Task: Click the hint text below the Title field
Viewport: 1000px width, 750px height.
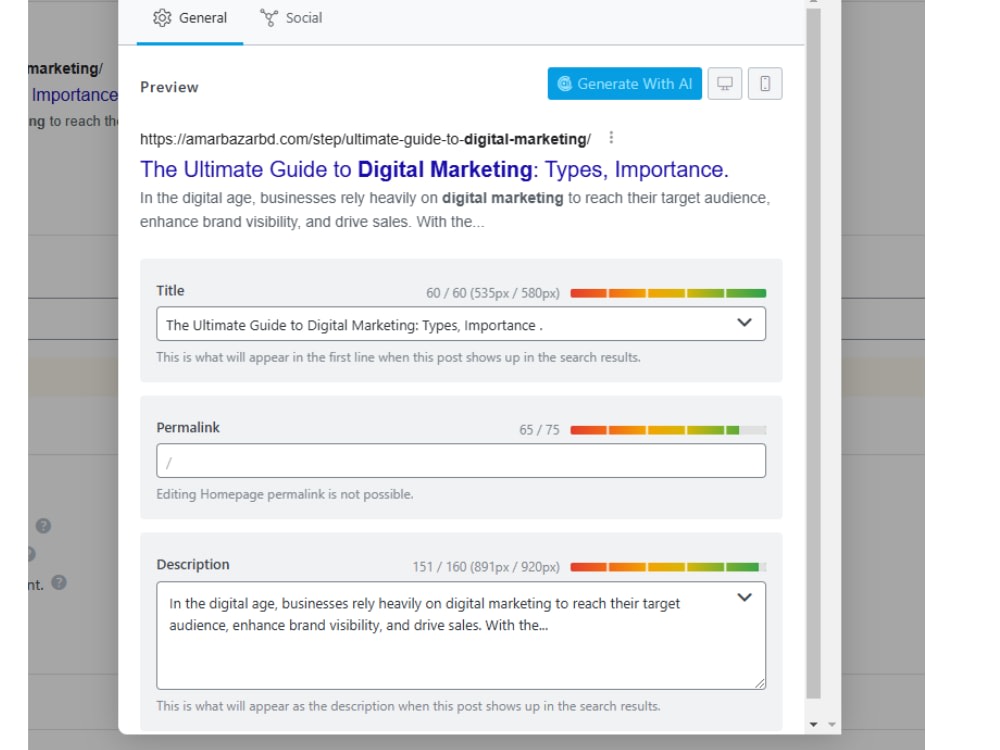Action: [x=398, y=357]
